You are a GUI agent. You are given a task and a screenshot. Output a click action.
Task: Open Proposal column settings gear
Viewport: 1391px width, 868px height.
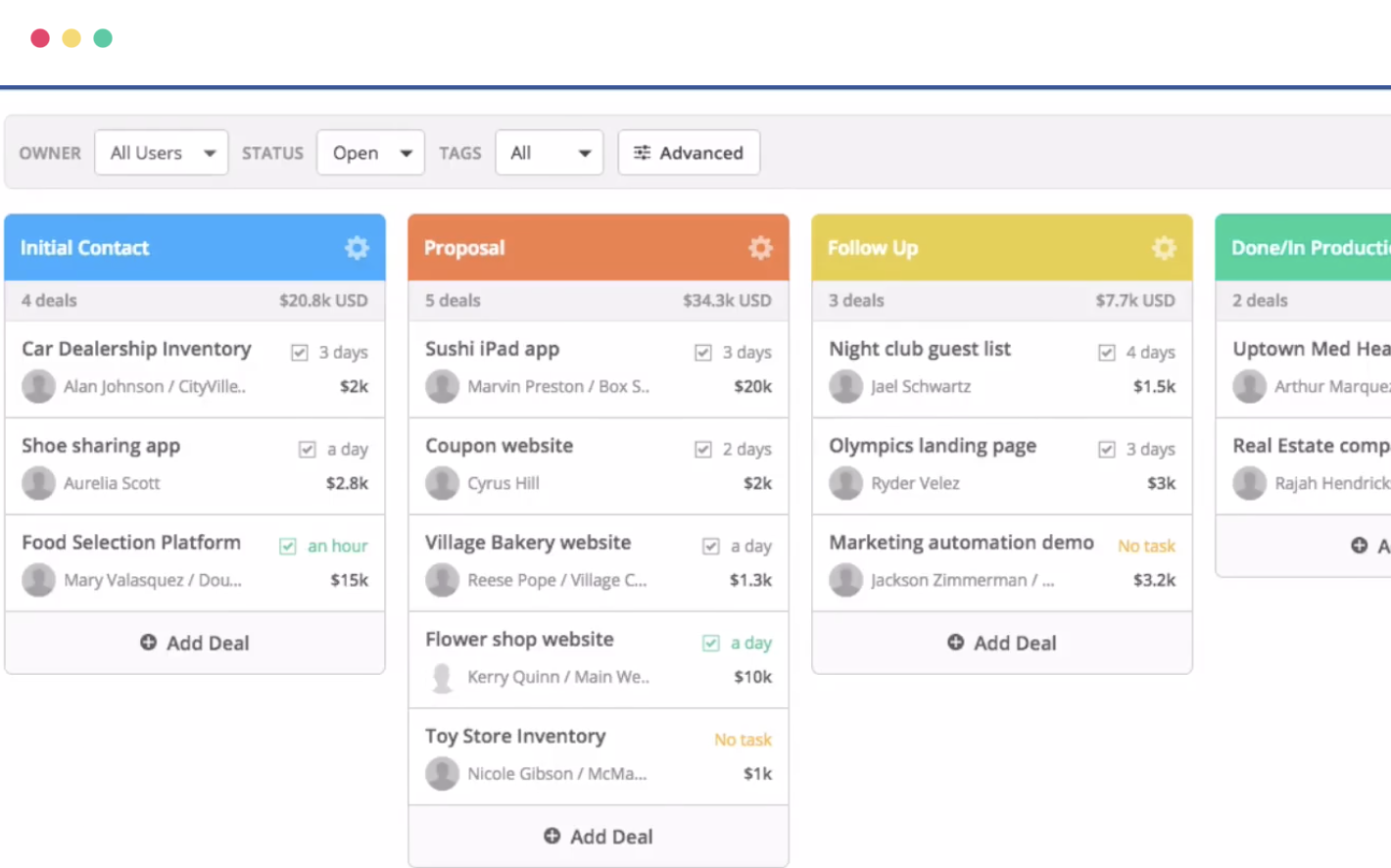[760, 248]
